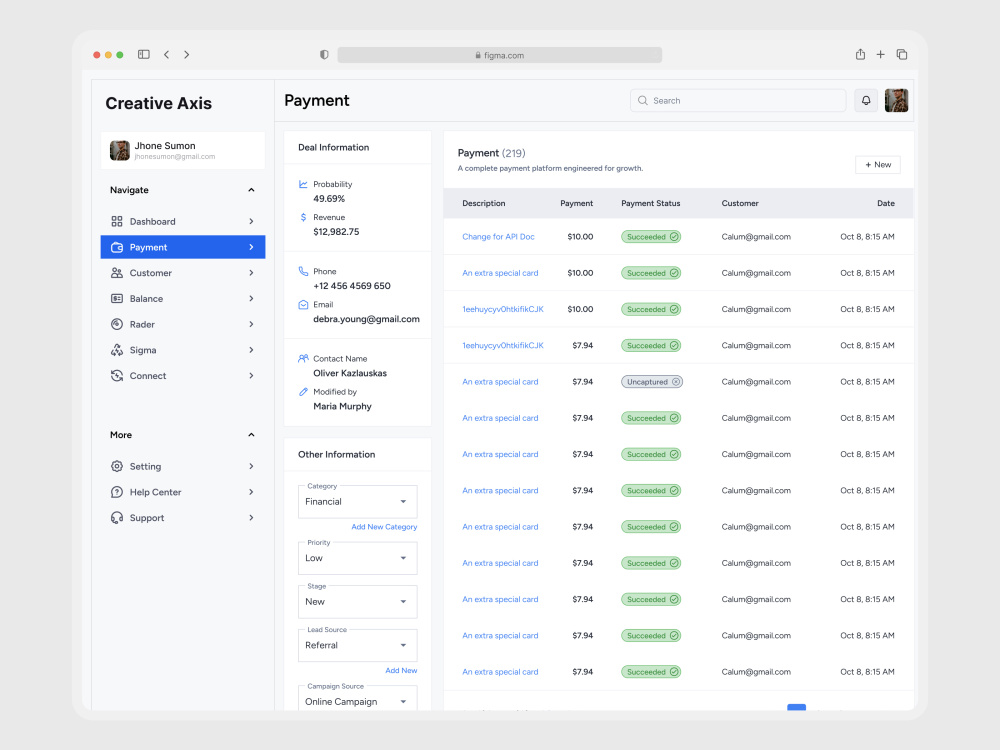Viewport: 1000px width, 750px height.
Task: Click the Help Center question icon
Action: pos(117,492)
